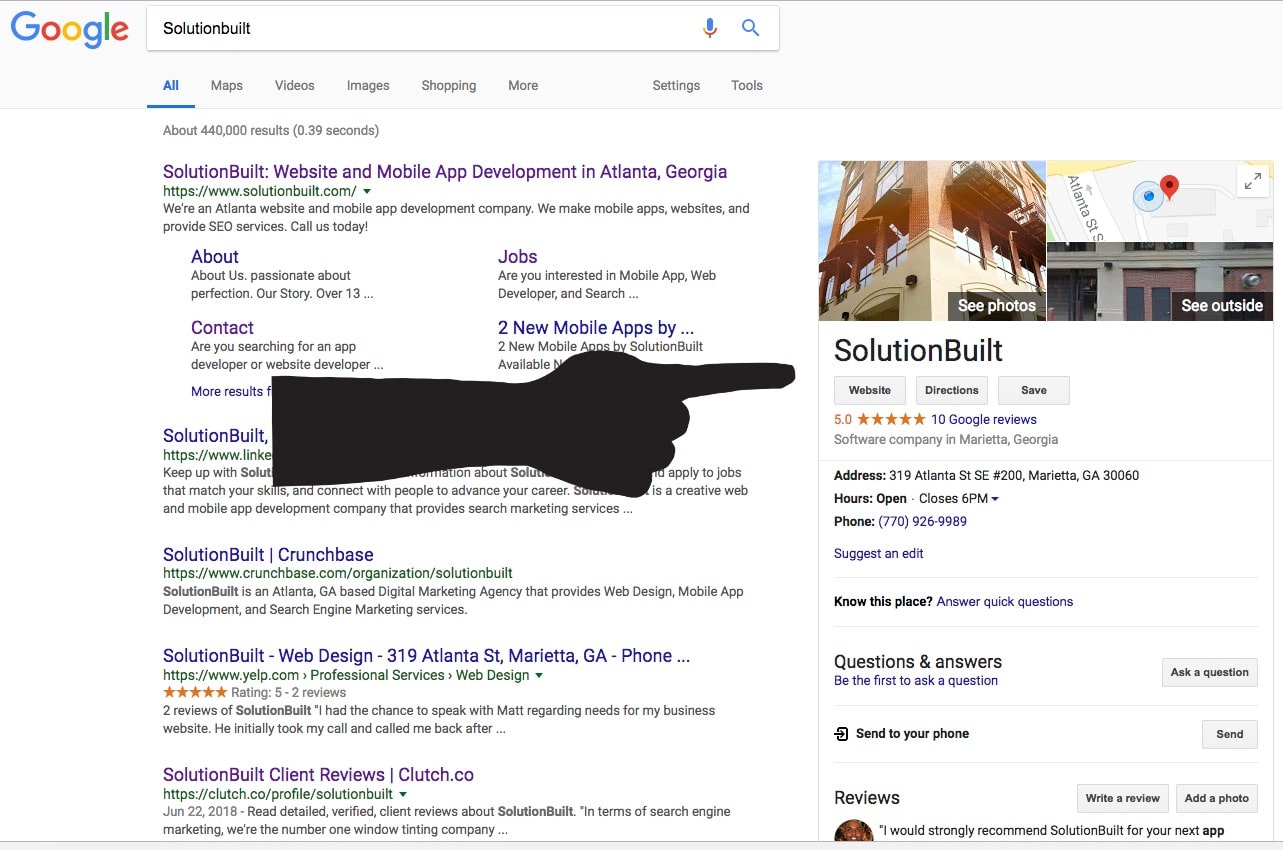Click Write a review button

(1122, 798)
